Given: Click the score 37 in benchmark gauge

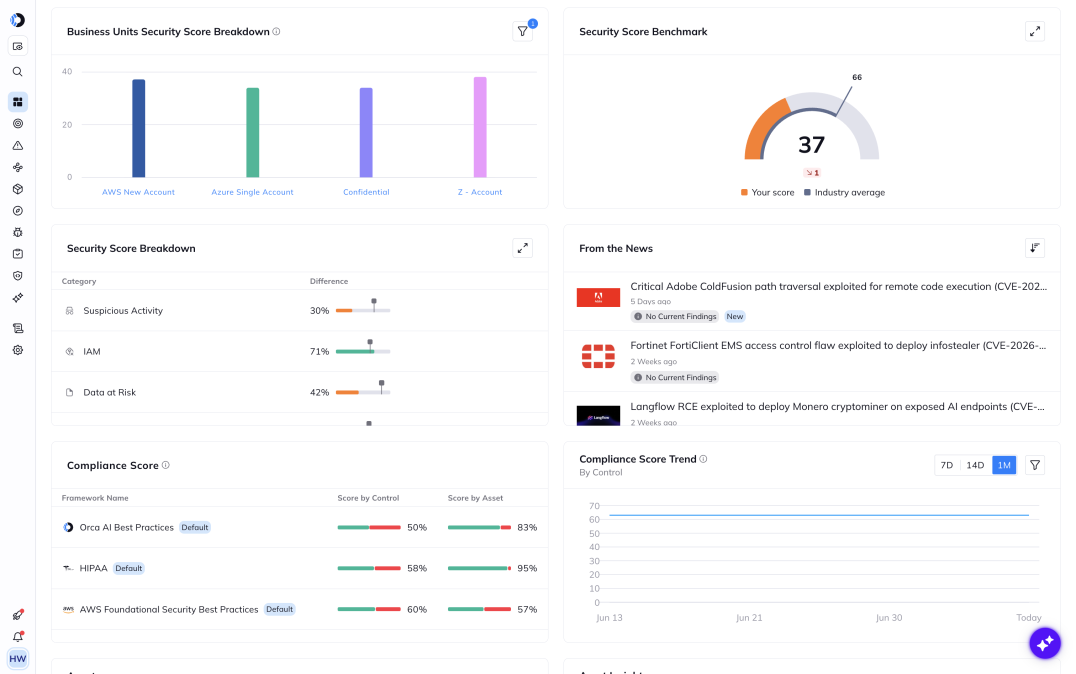Looking at the screenshot, I should (811, 145).
